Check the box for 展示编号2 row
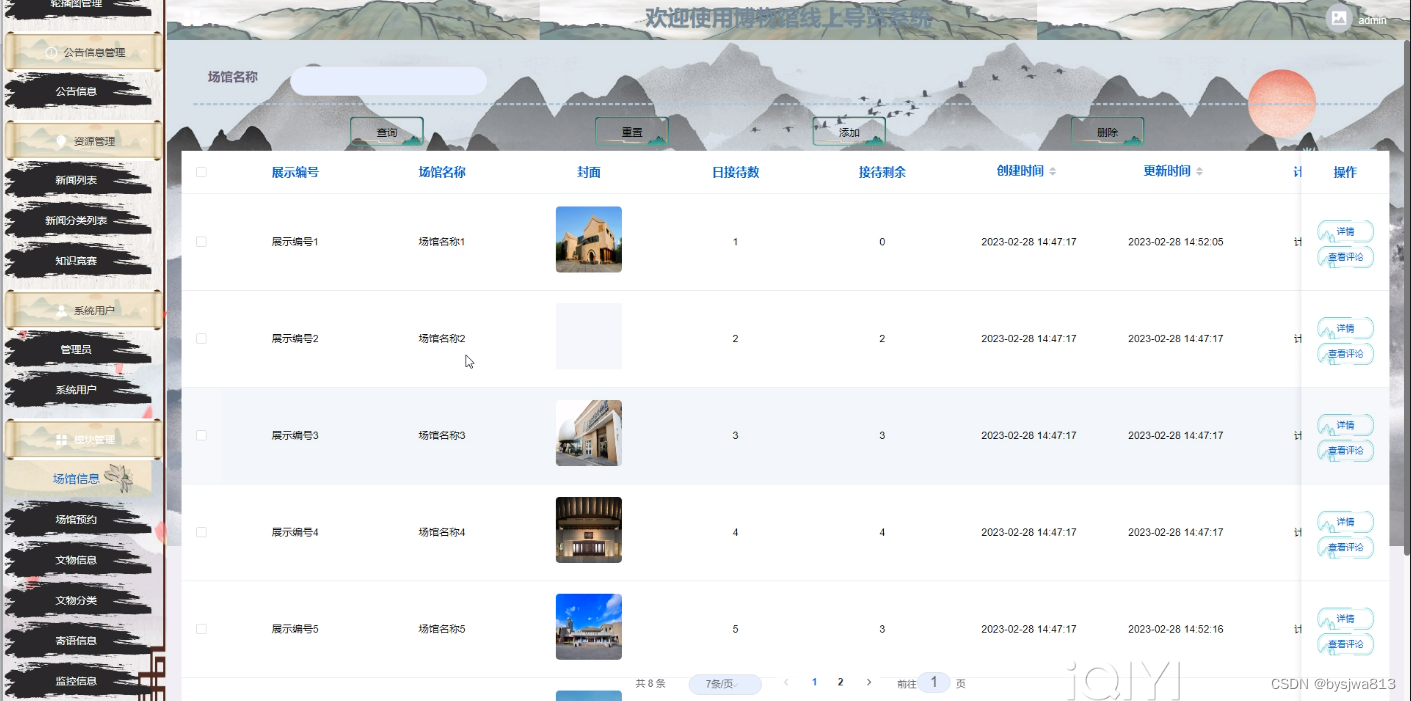This screenshot has width=1411, height=701. tap(201, 339)
